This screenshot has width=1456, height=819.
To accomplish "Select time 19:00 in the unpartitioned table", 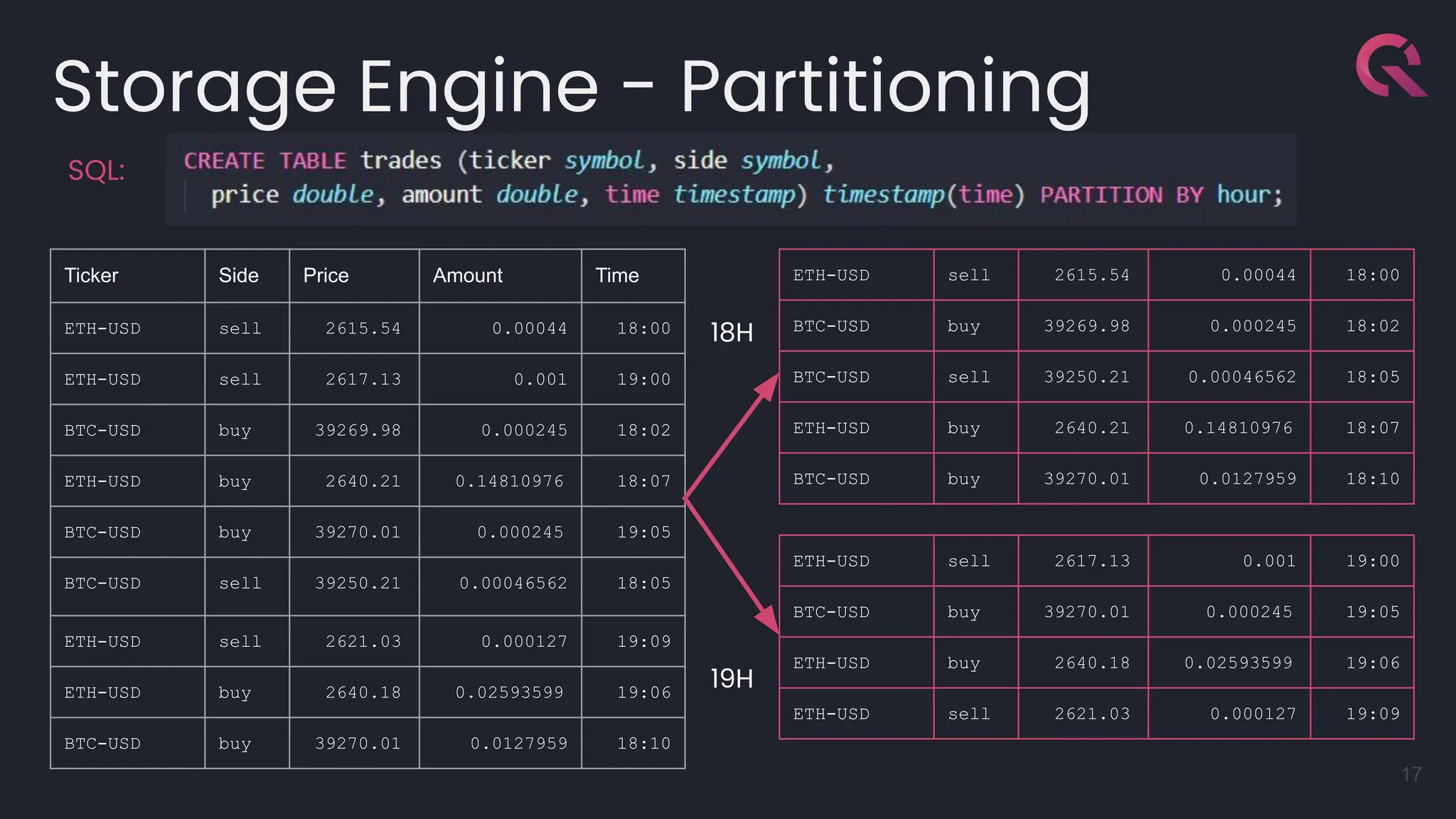I will tap(644, 380).
